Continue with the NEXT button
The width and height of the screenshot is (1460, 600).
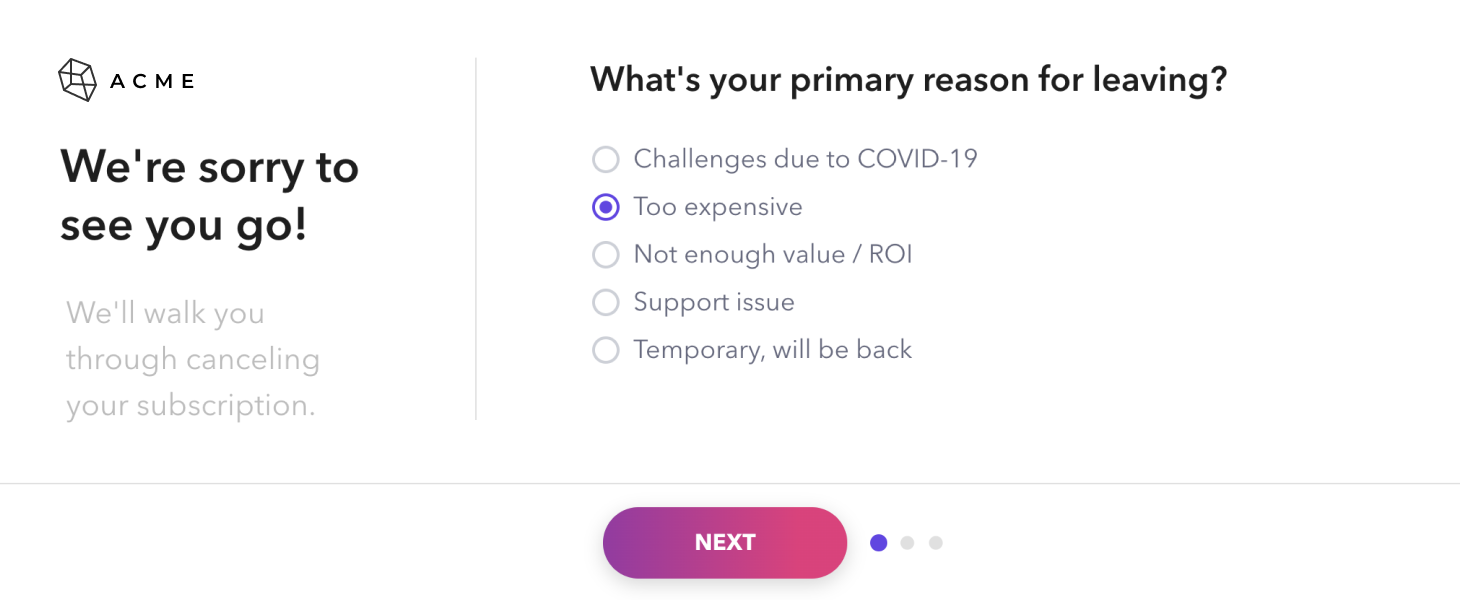(725, 542)
